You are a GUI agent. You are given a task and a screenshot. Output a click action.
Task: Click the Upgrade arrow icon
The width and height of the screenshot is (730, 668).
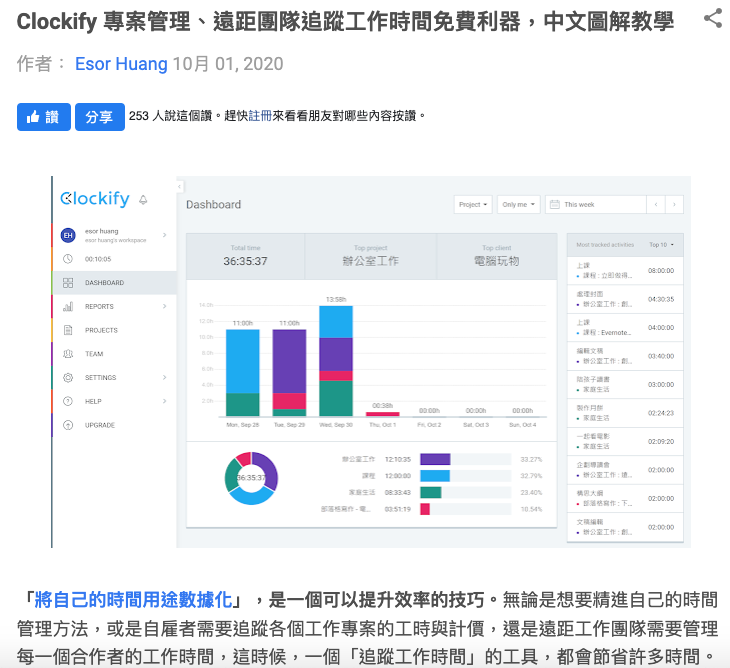click(68, 425)
